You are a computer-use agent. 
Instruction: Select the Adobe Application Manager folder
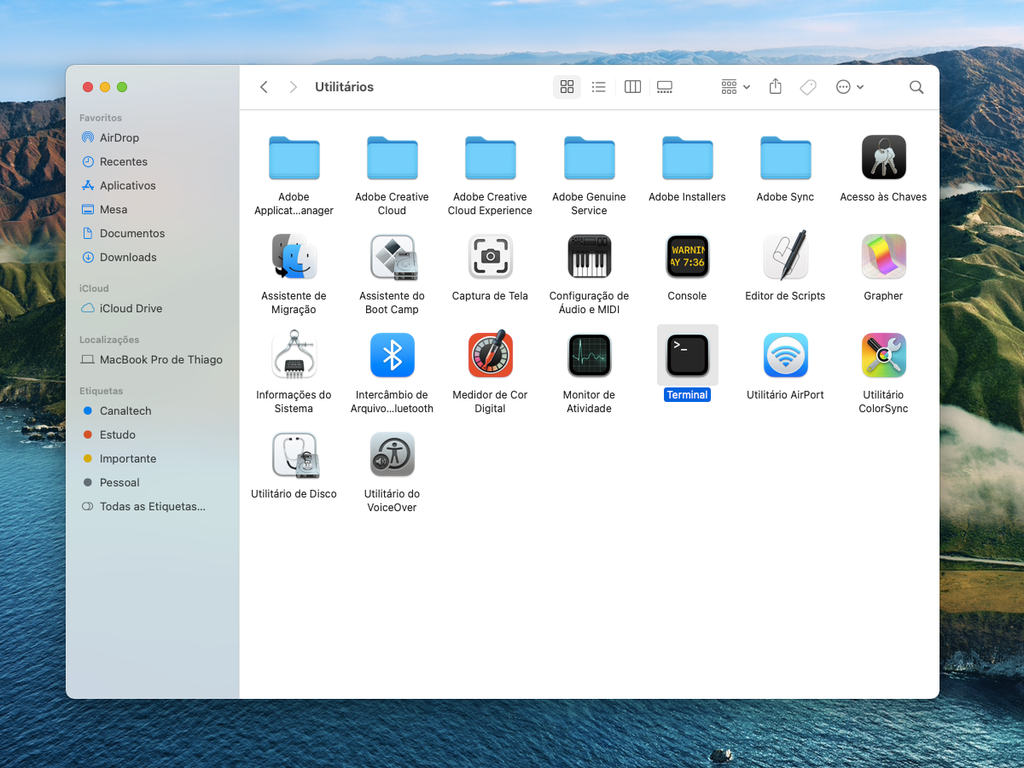294,157
